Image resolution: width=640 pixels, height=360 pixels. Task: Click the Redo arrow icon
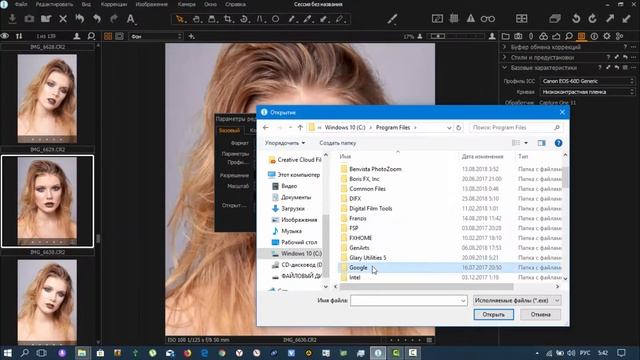pos(114,19)
